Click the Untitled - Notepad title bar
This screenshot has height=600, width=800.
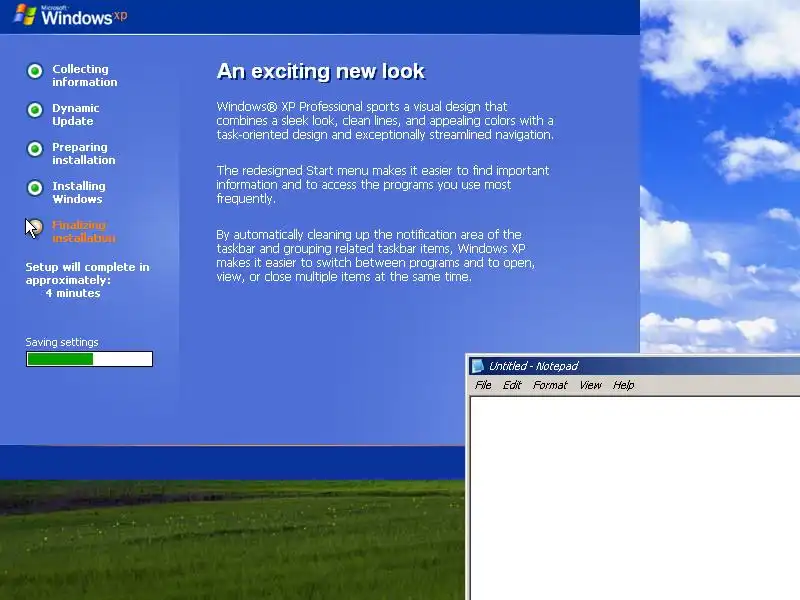click(x=634, y=366)
